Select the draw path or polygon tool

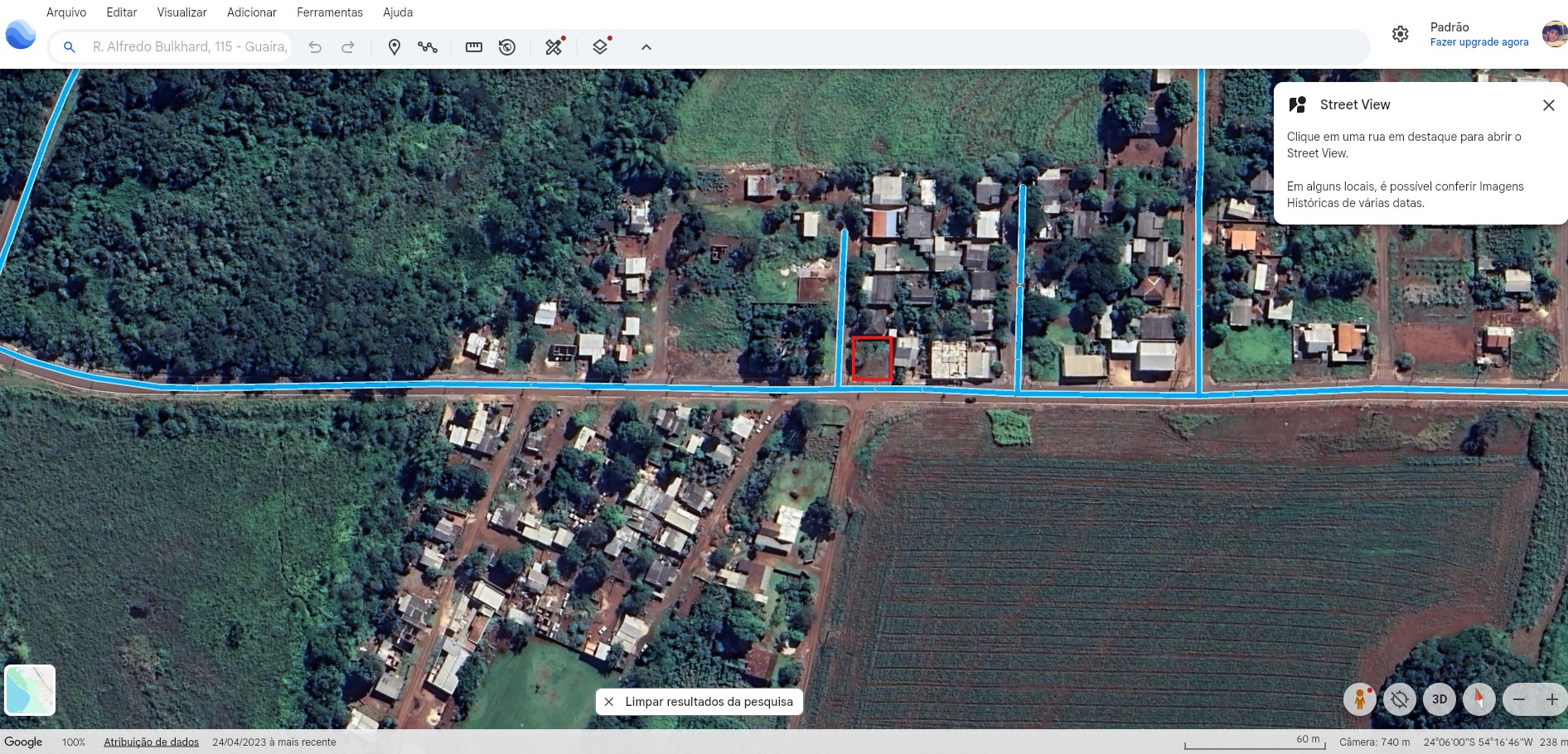[428, 47]
